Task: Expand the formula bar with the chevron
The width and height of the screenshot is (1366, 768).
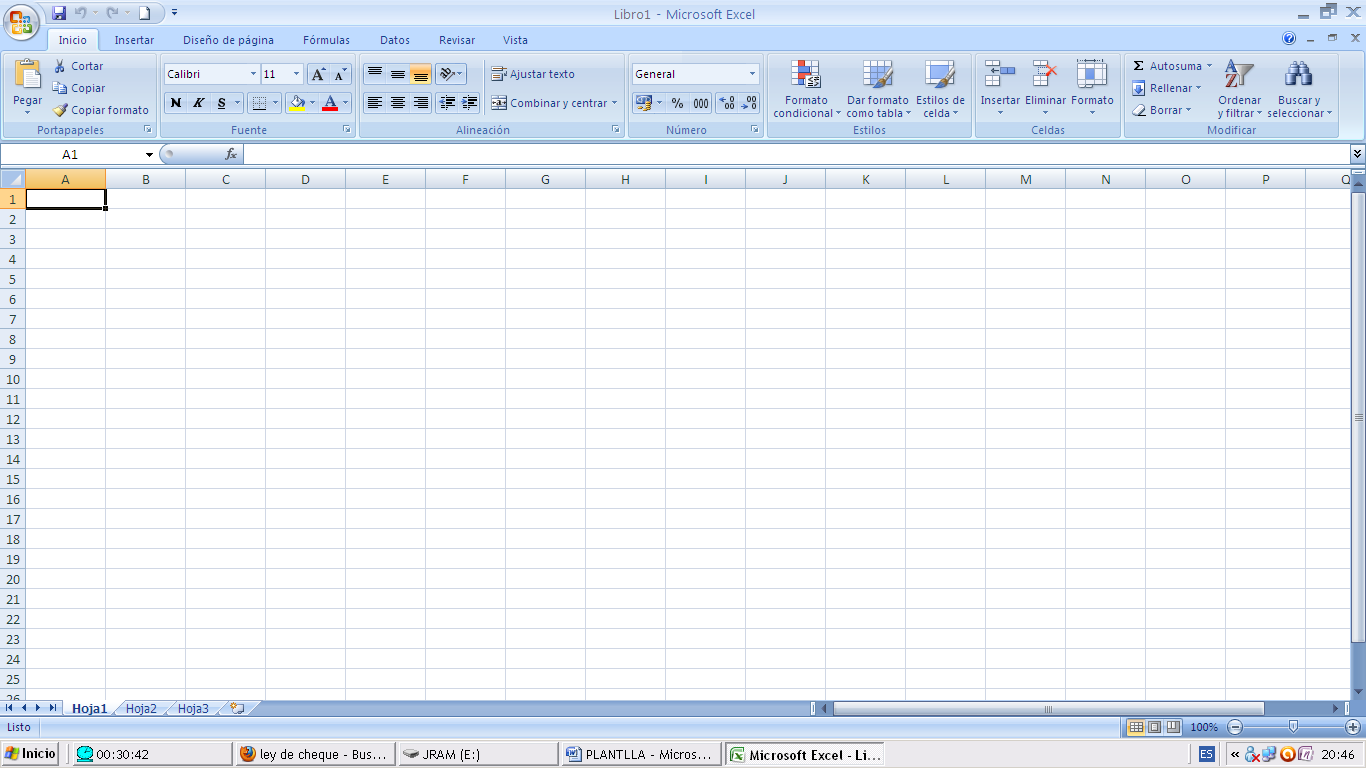Action: pyautogui.click(x=1357, y=154)
